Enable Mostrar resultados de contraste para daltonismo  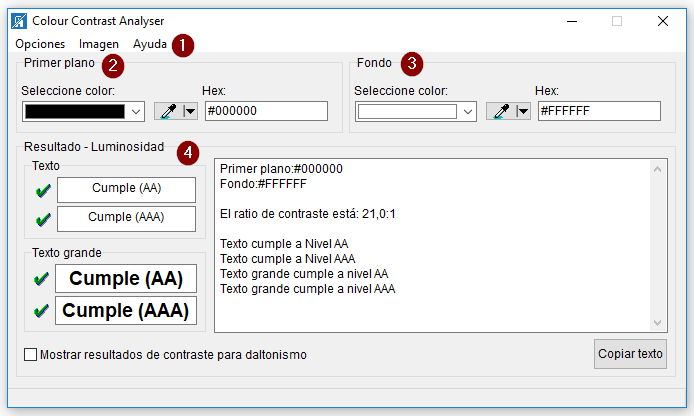coord(30,355)
